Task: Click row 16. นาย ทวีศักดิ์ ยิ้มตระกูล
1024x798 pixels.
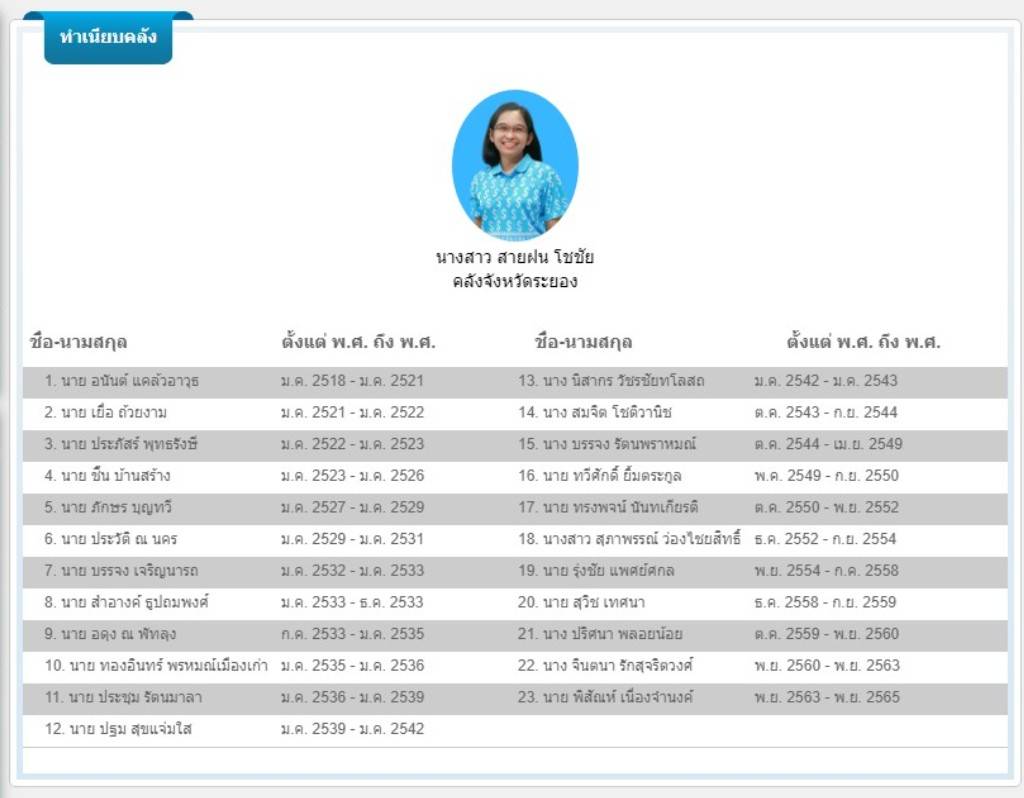Action: pyautogui.click(x=600, y=475)
